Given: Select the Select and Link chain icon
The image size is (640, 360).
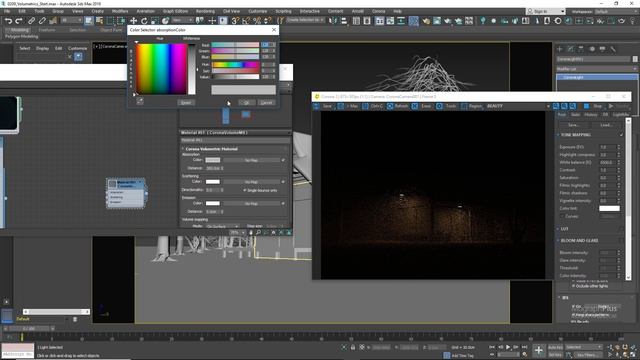Looking at the screenshot, I should tap(32, 20).
